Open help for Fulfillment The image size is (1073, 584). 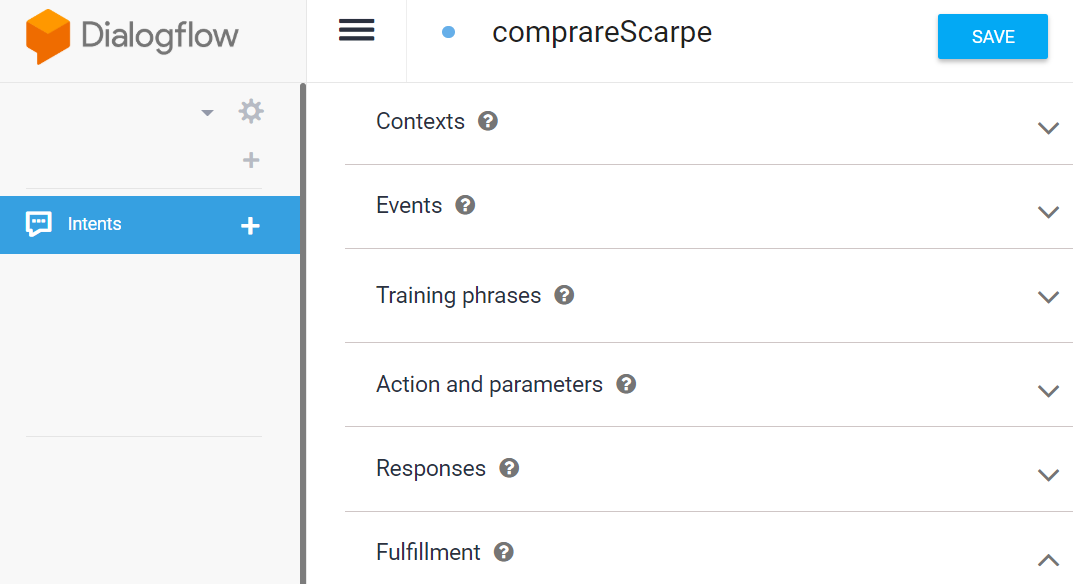[504, 552]
